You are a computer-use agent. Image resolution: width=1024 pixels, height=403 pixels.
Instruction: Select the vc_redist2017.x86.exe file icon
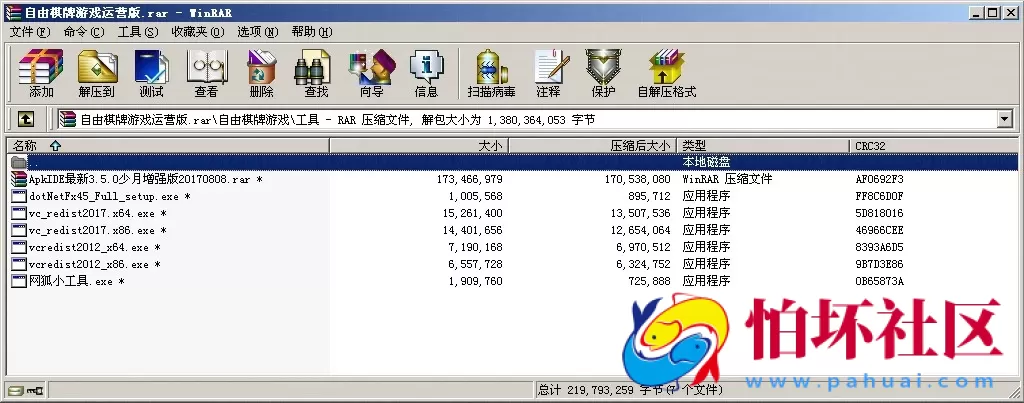pos(19,230)
